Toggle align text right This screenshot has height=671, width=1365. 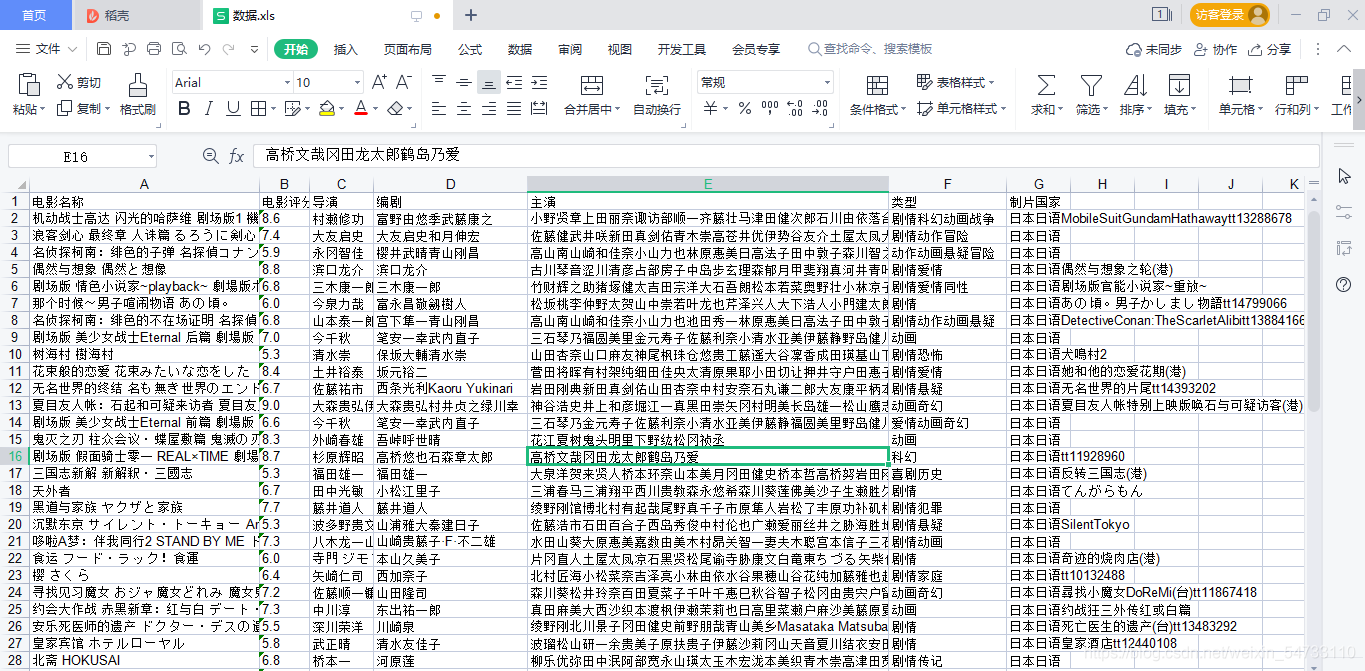tap(488, 109)
